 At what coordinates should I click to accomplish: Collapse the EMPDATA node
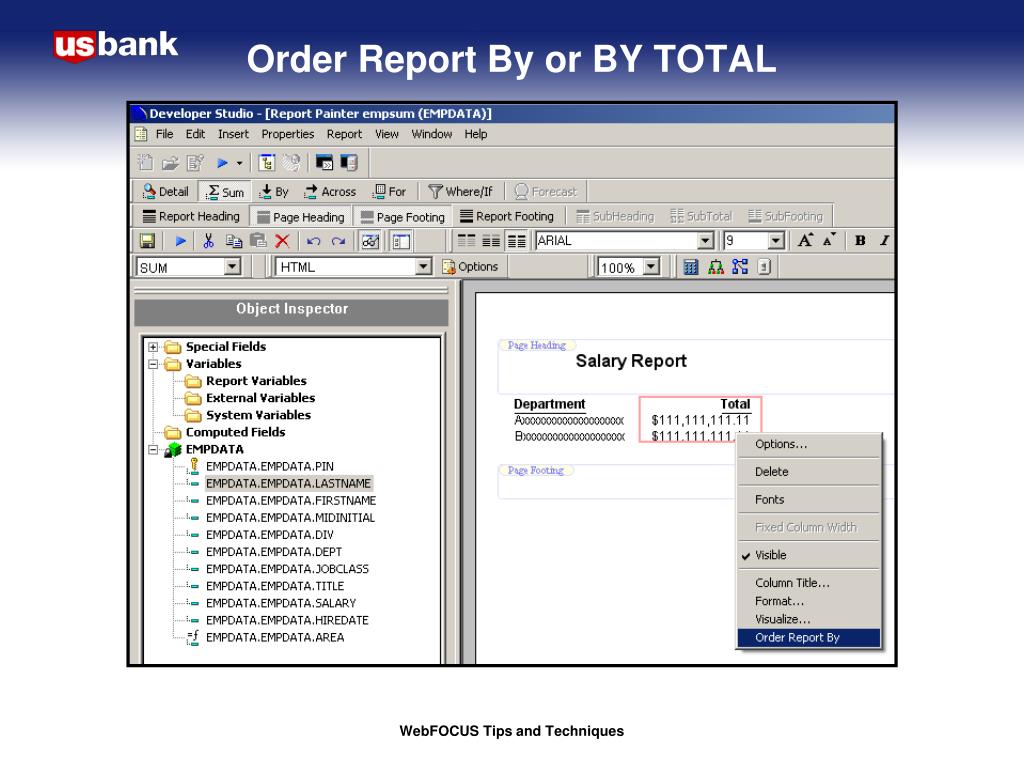click(153, 449)
